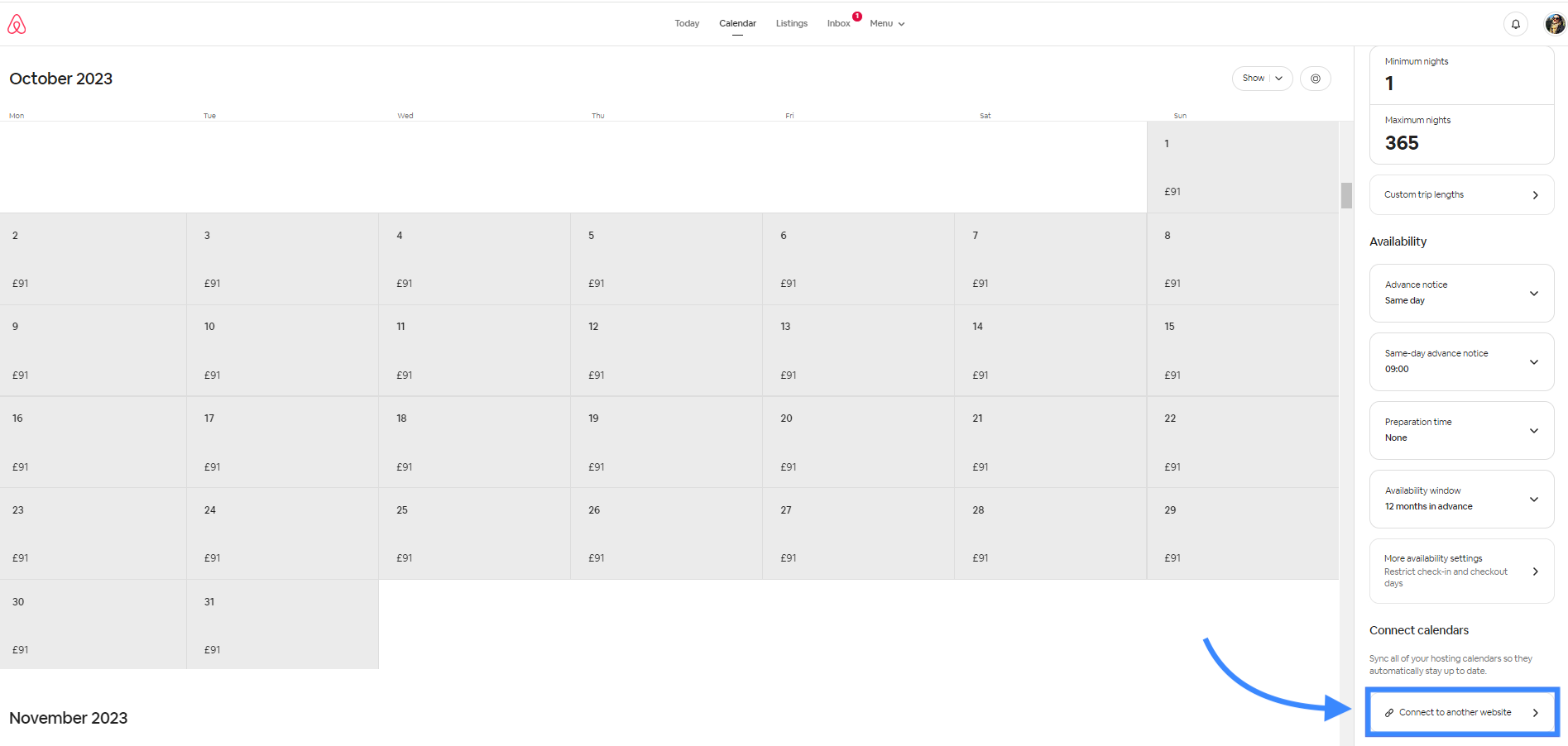Click the Airbnb logo icon
The width and height of the screenshot is (1568, 746).
[x=17, y=25]
